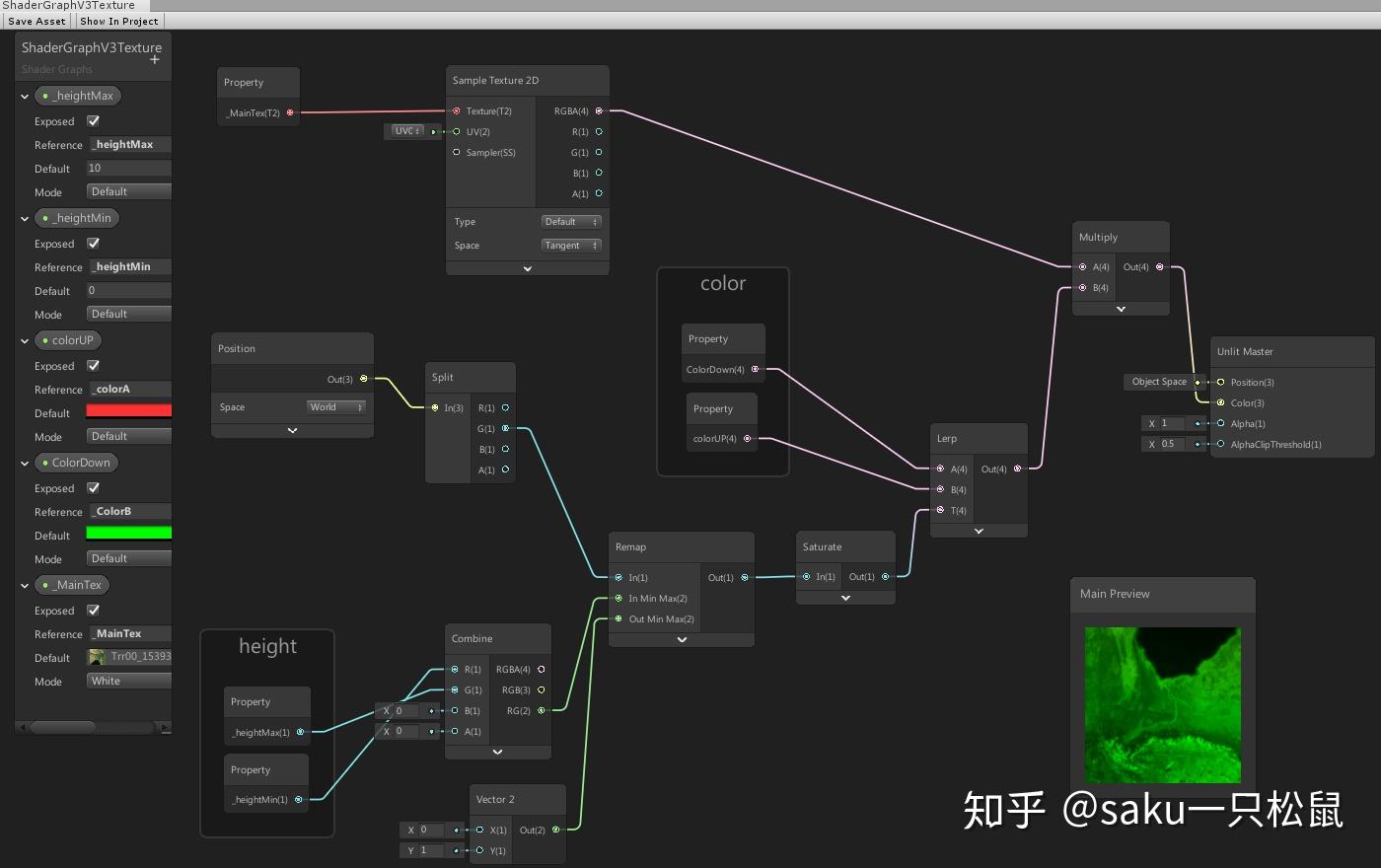Image resolution: width=1381 pixels, height=868 pixels.
Task: Add new property with plus icon
Action: [155, 60]
